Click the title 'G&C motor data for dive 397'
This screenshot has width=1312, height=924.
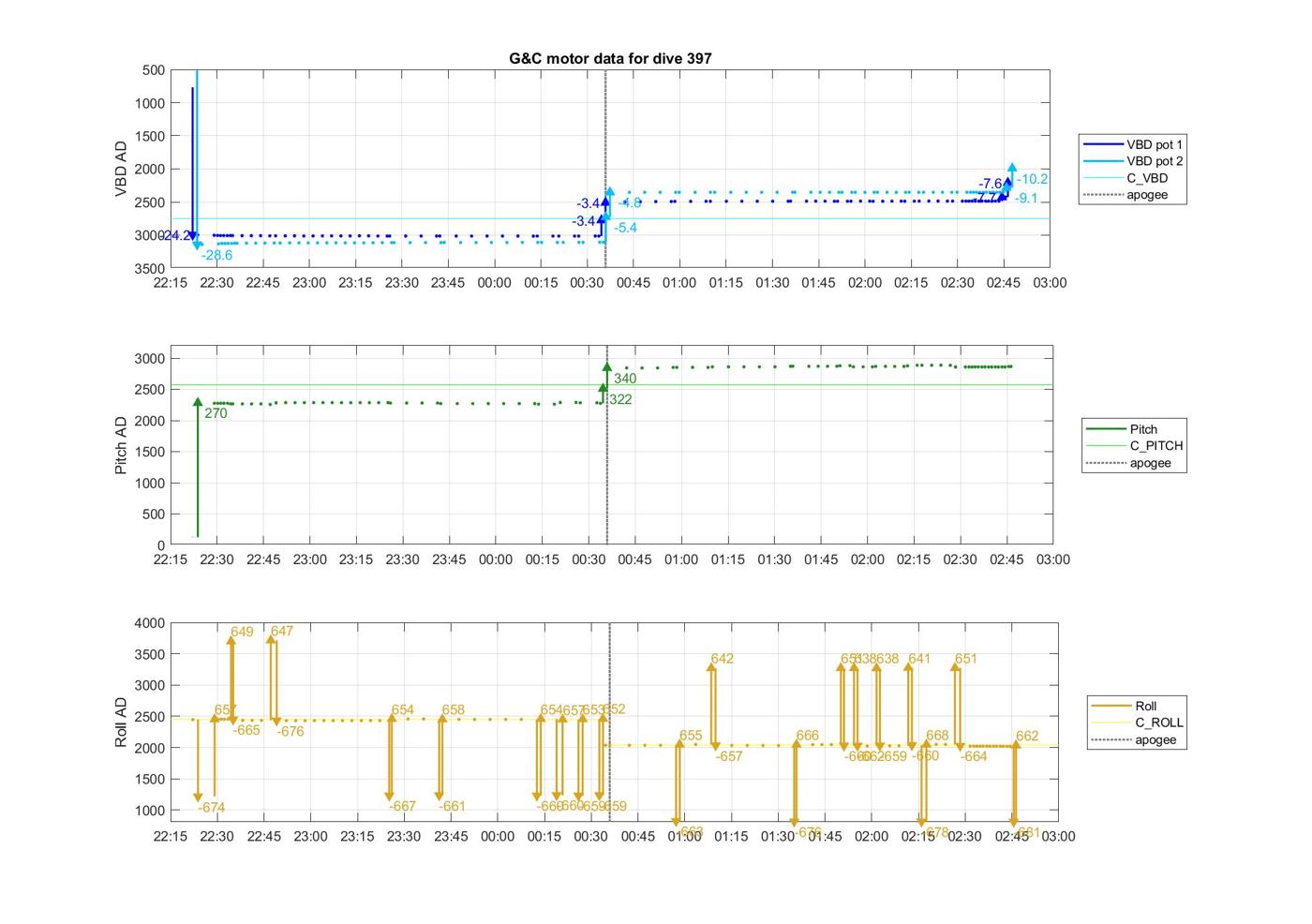pos(610,58)
